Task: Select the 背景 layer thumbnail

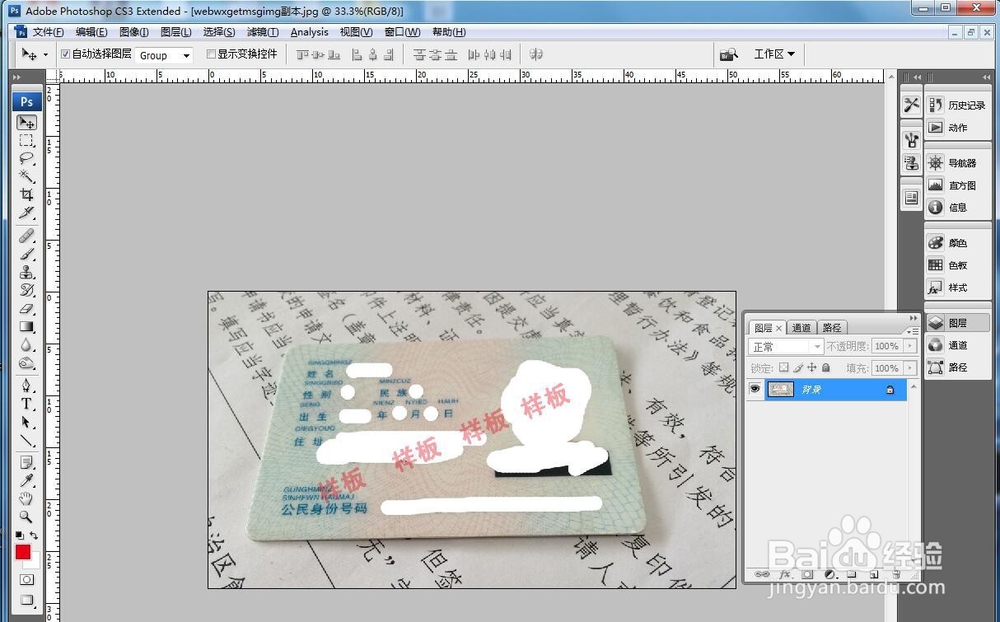Action: click(x=780, y=389)
